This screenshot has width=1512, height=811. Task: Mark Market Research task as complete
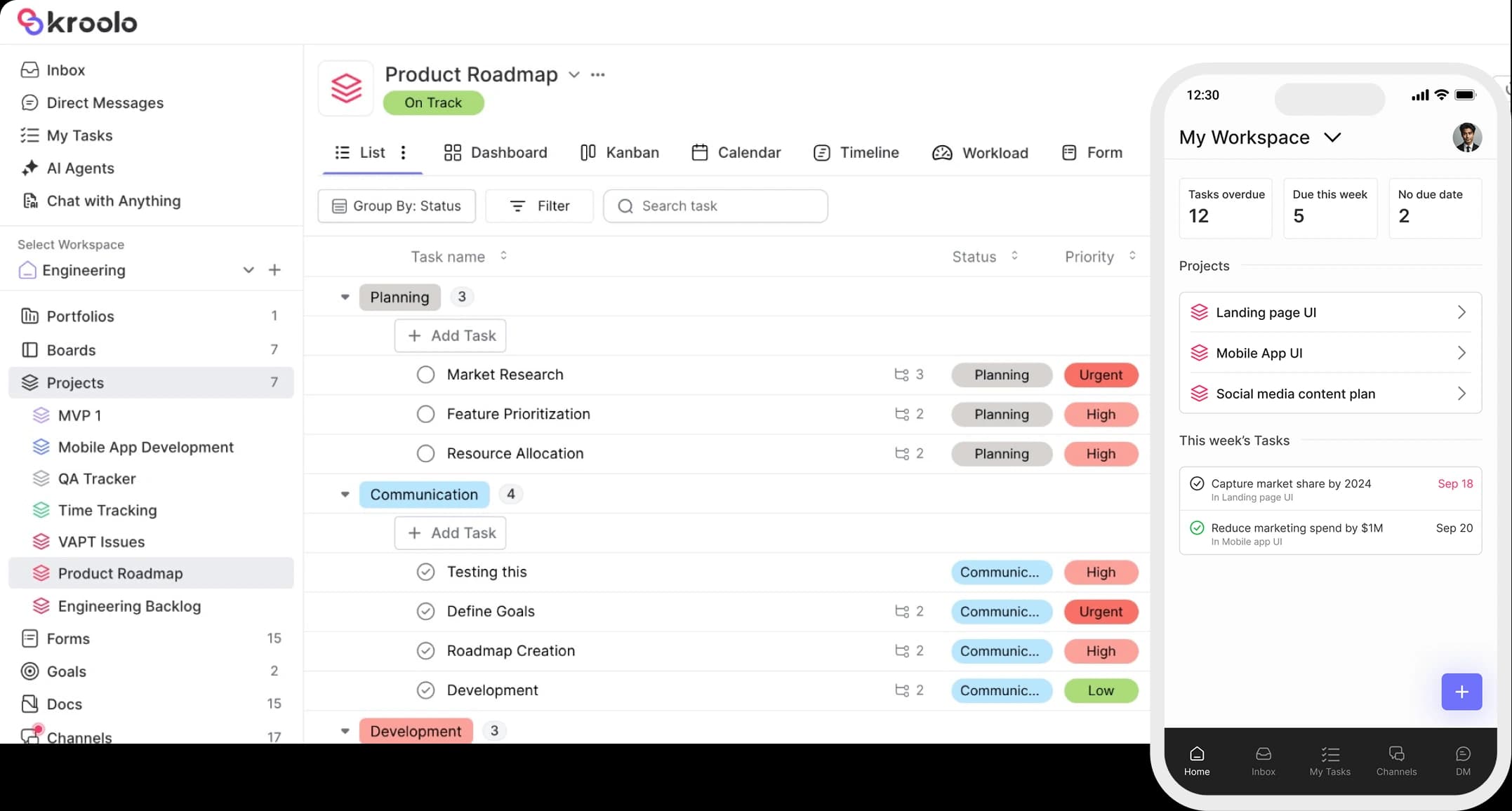point(425,375)
